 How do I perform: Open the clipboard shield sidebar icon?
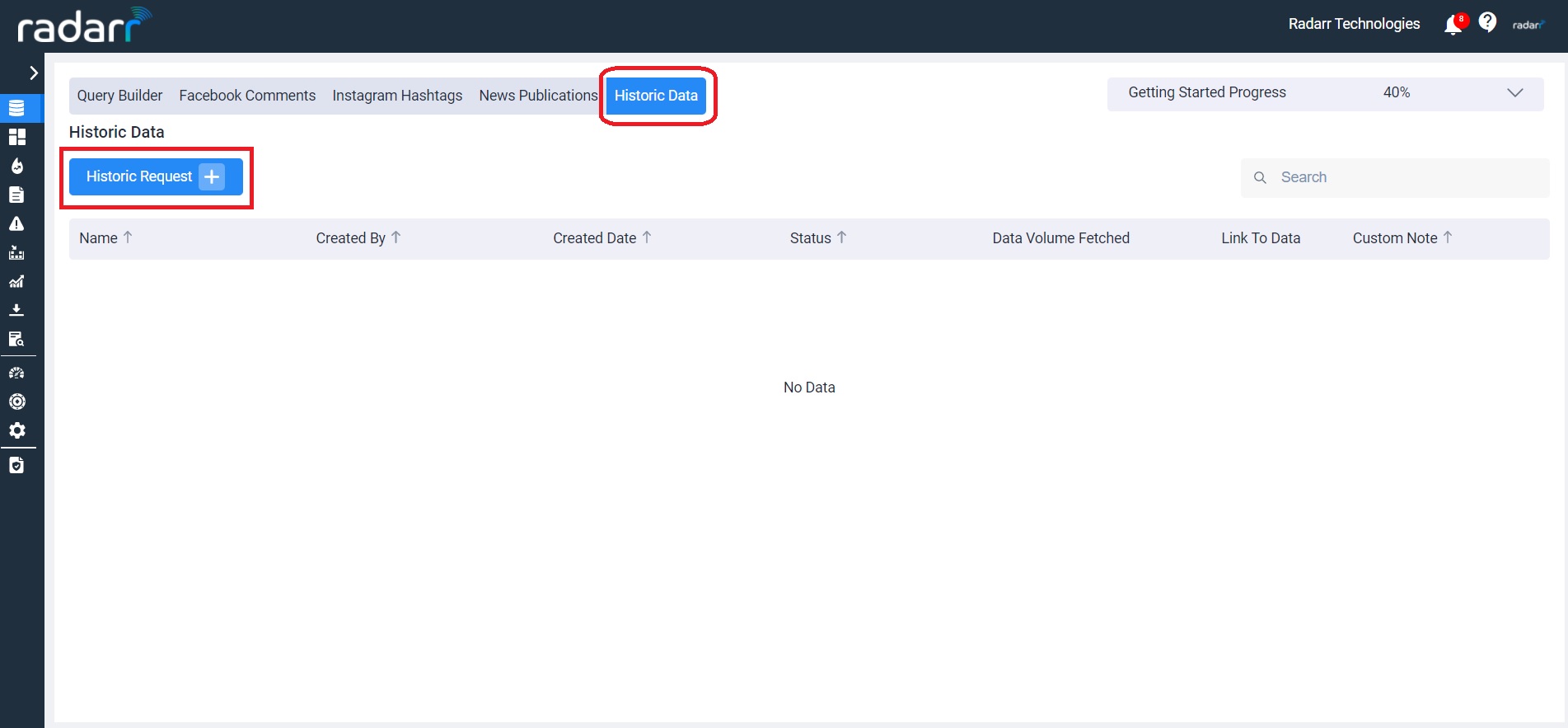[16, 465]
